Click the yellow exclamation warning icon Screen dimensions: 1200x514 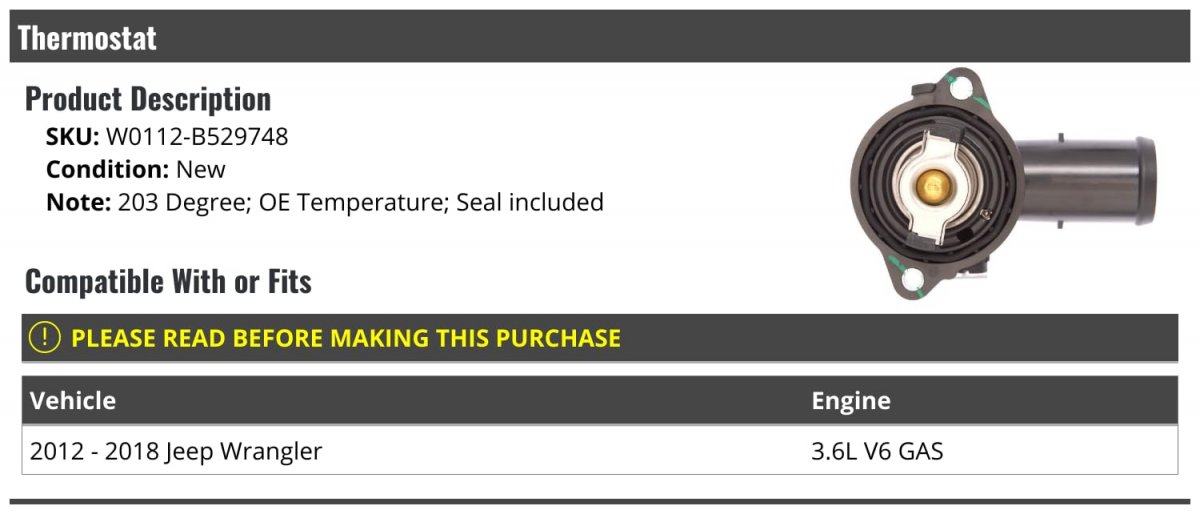coord(45,338)
